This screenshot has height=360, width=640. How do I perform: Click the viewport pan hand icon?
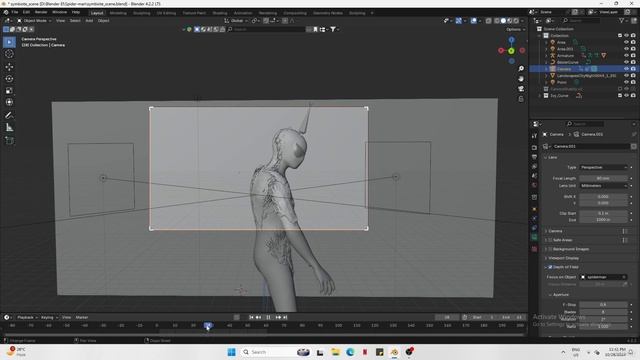[521, 78]
